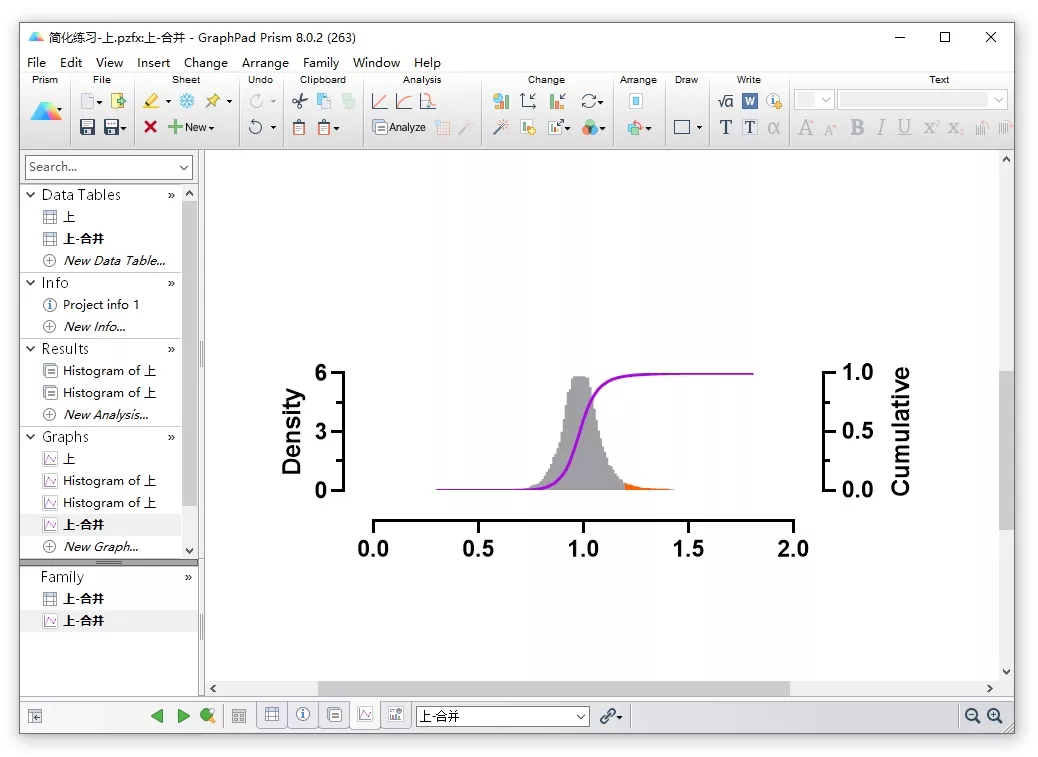Click the zoom in magnifier icon
Image resolution: width=1038 pixels, height=757 pixels.
pyautogui.click(x=994, y=715)
